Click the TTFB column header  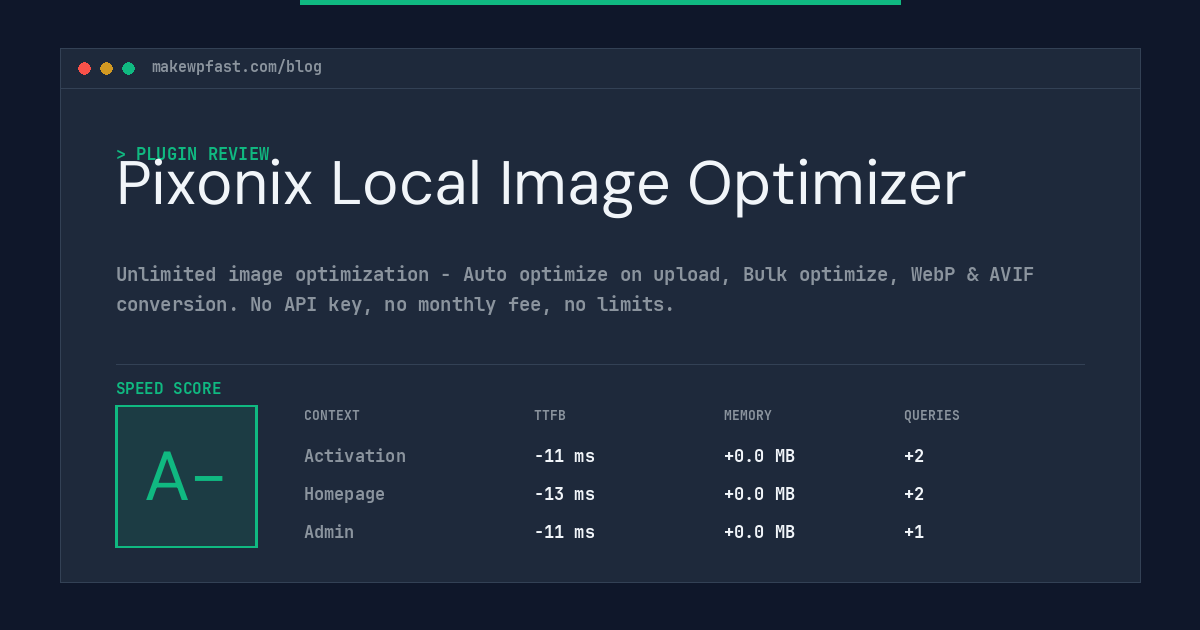550,416
